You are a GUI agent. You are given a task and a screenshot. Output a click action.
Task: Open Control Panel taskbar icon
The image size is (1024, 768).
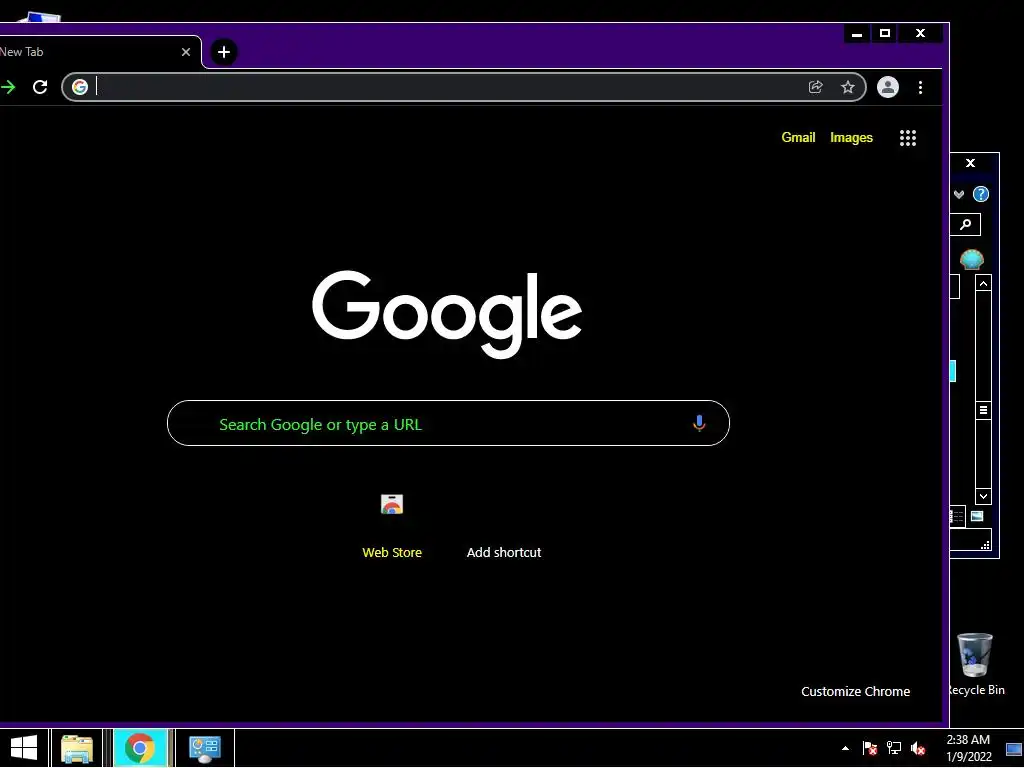[204, 748]
